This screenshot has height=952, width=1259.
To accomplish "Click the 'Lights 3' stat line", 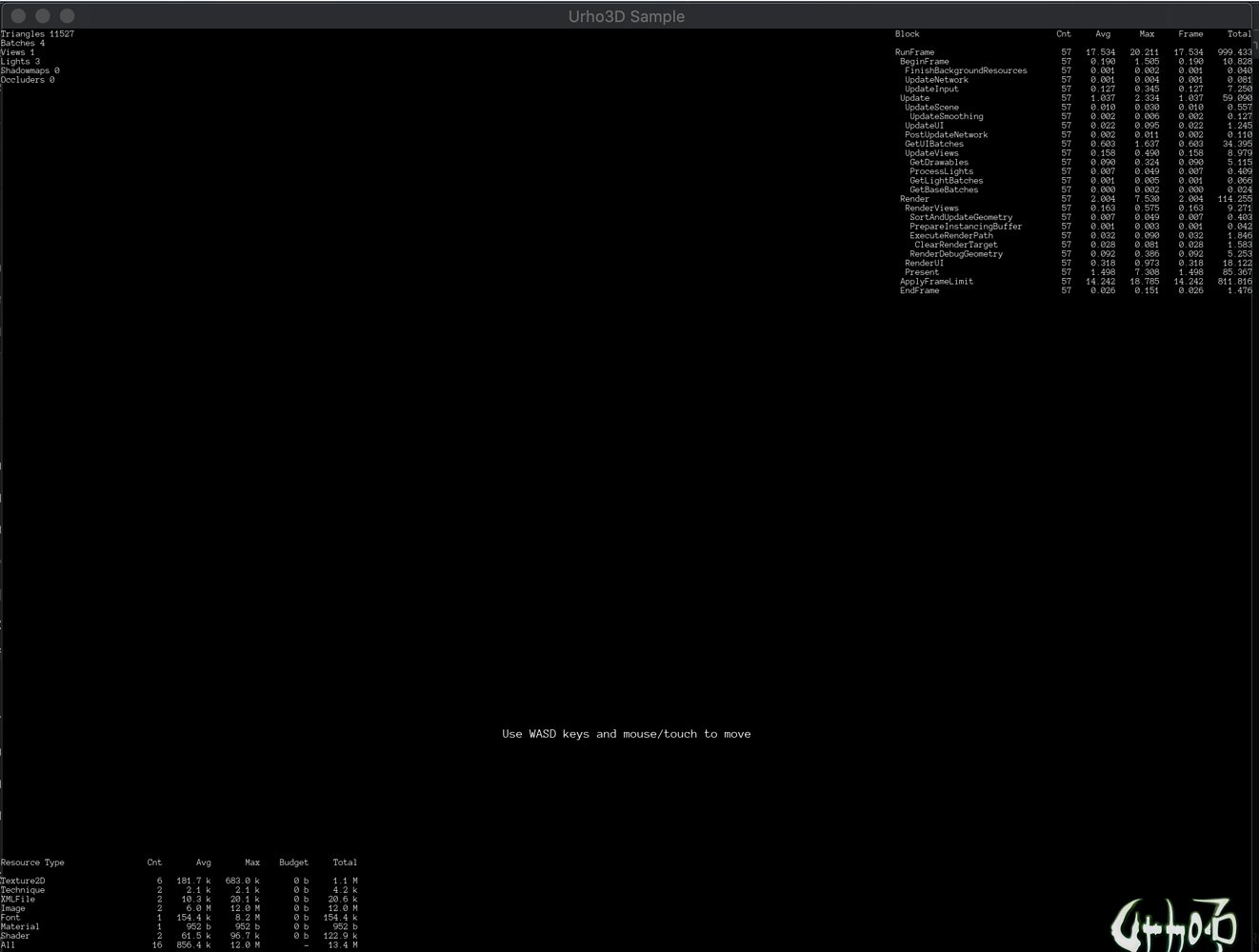I will click(20, 62).
